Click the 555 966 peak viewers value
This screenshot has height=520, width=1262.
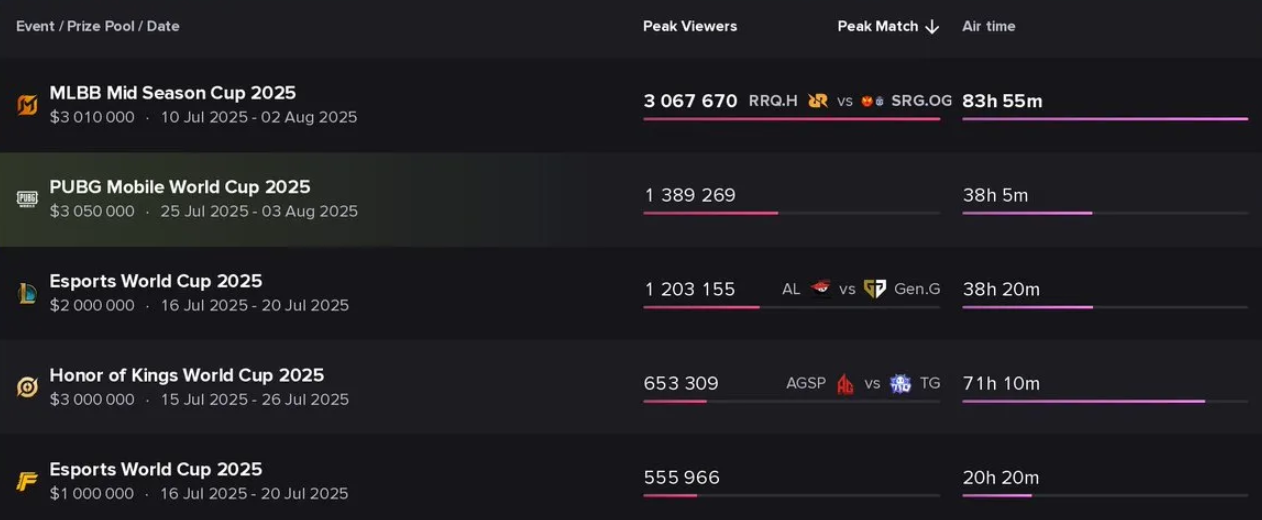[x=682, y=478]
